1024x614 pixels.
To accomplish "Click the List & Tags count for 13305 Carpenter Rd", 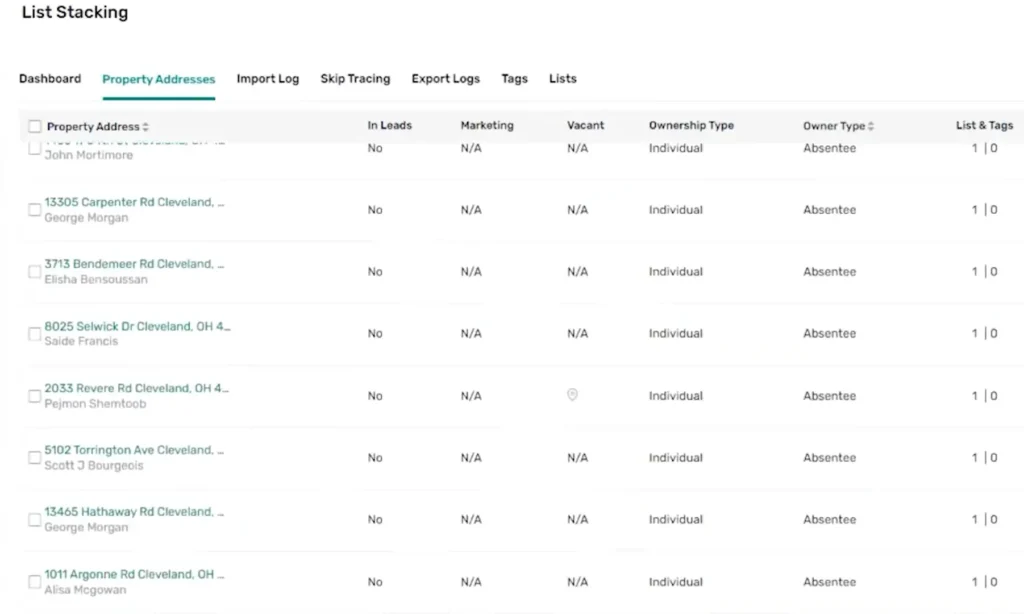I will click(984, 210).
